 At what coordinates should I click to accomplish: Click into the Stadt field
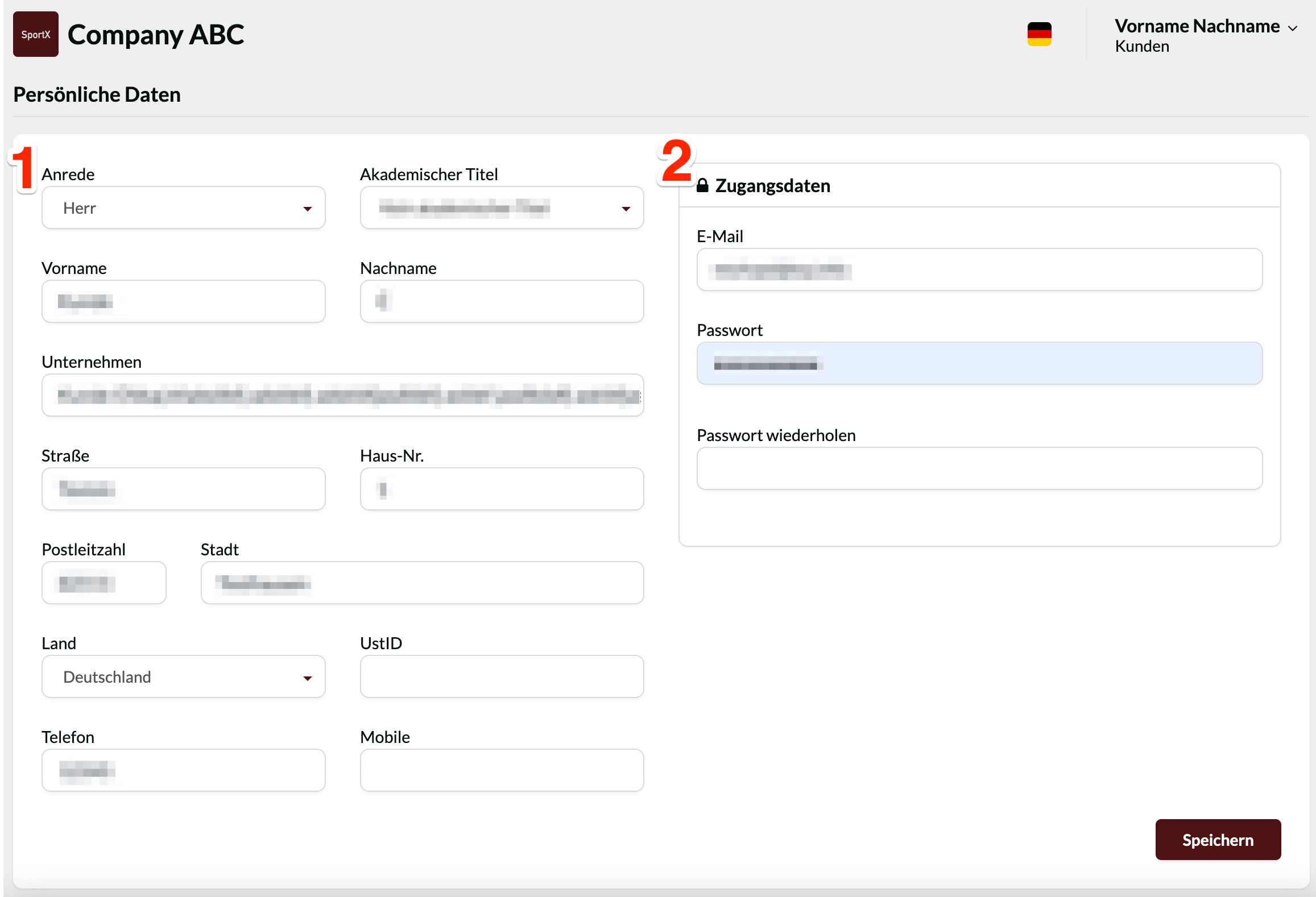coord(422,583)
